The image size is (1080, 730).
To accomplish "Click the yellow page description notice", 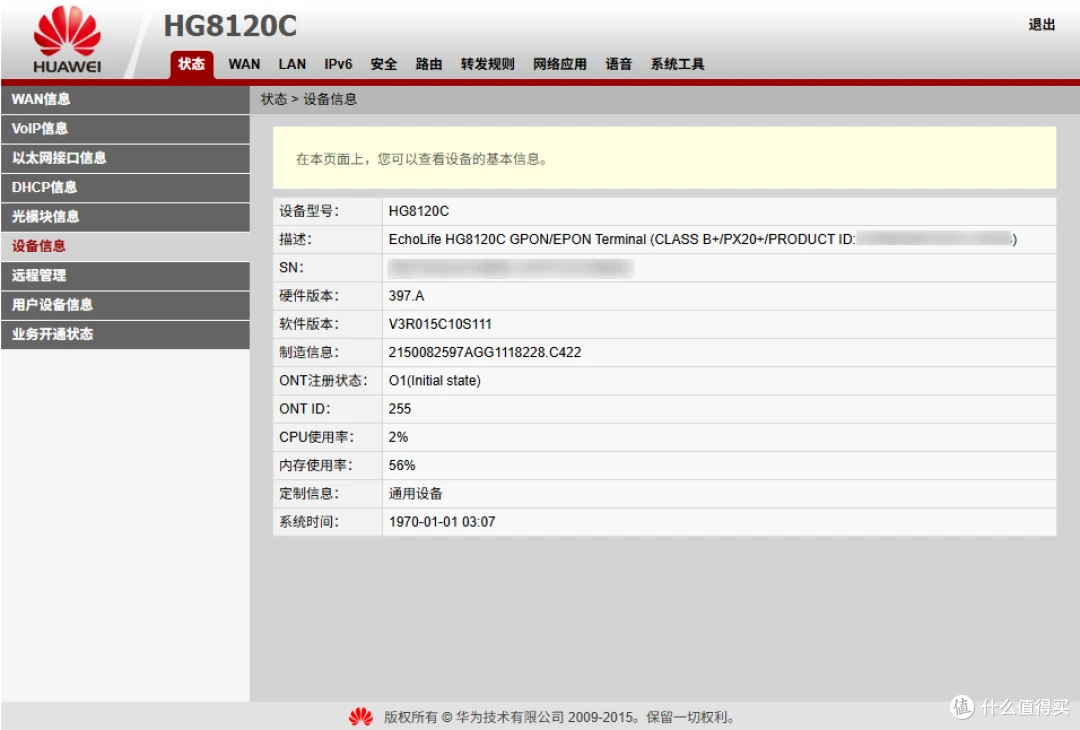I will point(664,158).
